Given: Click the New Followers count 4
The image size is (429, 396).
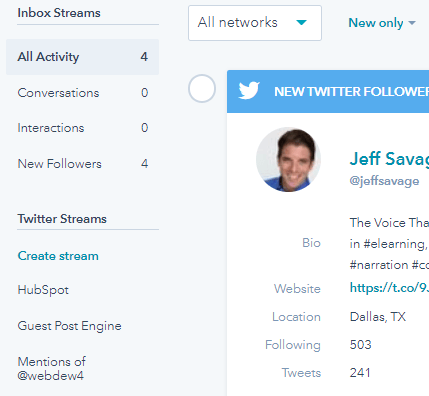Looking at the screenshot, I should [x=144, y=164].
